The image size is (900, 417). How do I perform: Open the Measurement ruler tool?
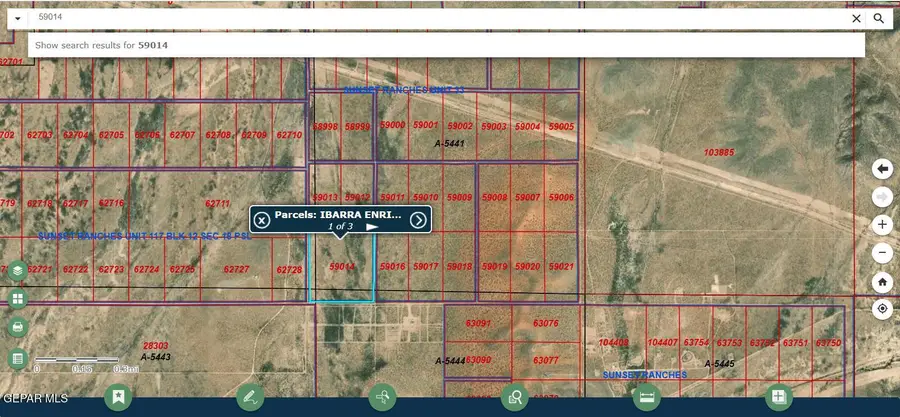[647, 397]
